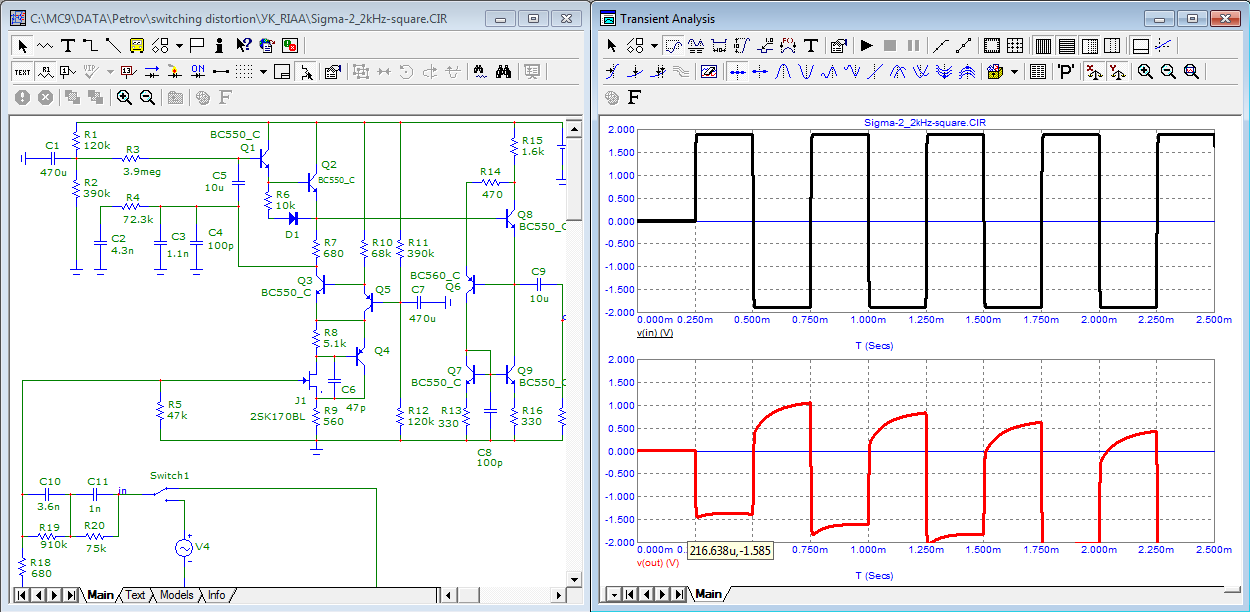1250x612 pixels.
Task: Click the schematic vertical scrollbar down arrow
Action: (x=574, y=579)
